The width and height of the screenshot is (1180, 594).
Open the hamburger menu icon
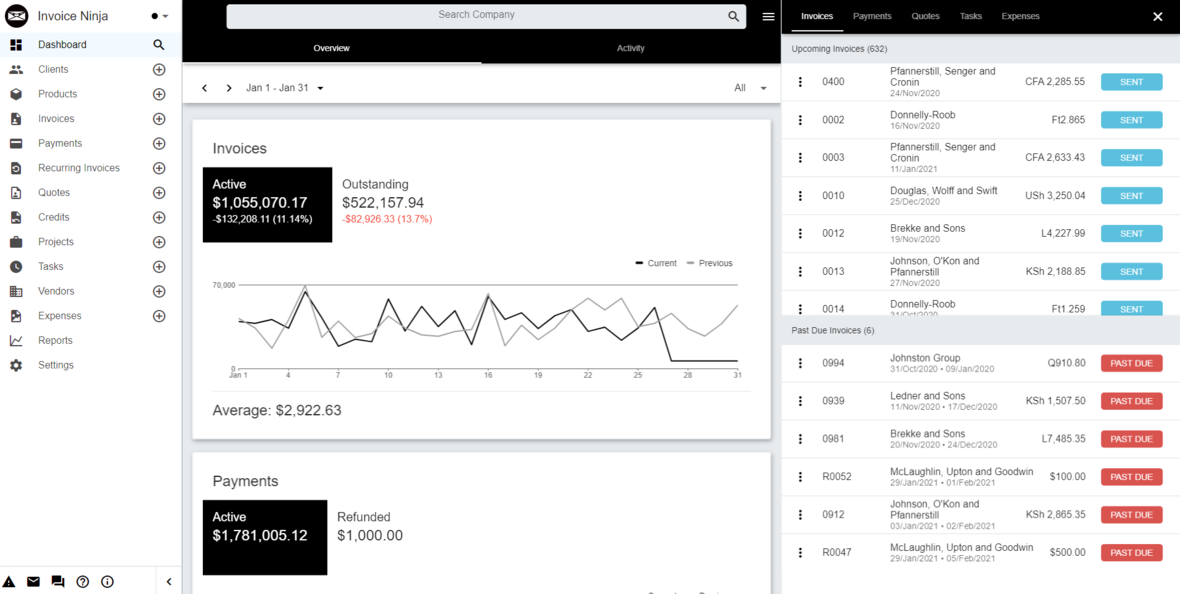tap(768, 17)
